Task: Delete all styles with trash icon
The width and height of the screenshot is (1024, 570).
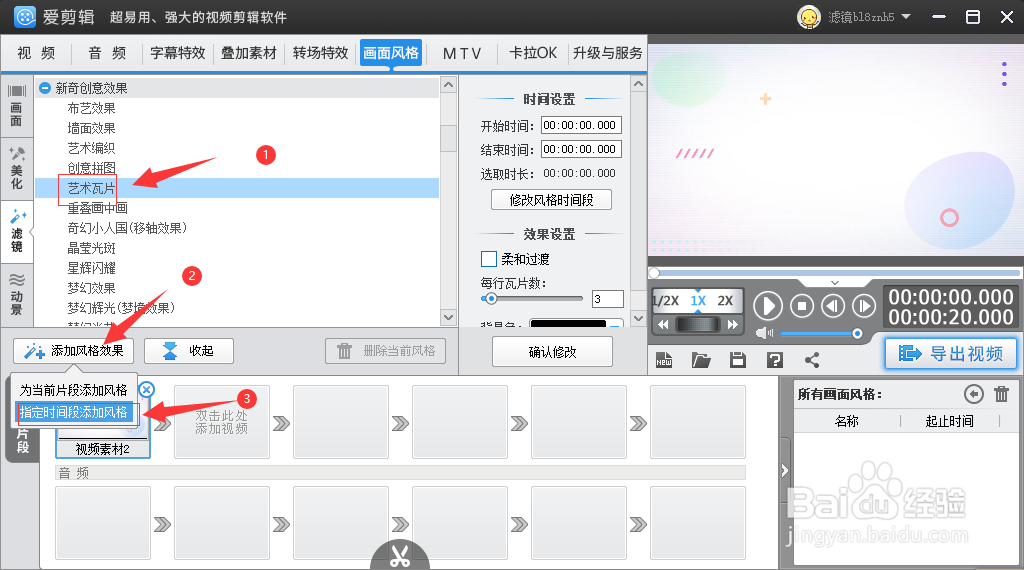Action: coord(1001,394)
